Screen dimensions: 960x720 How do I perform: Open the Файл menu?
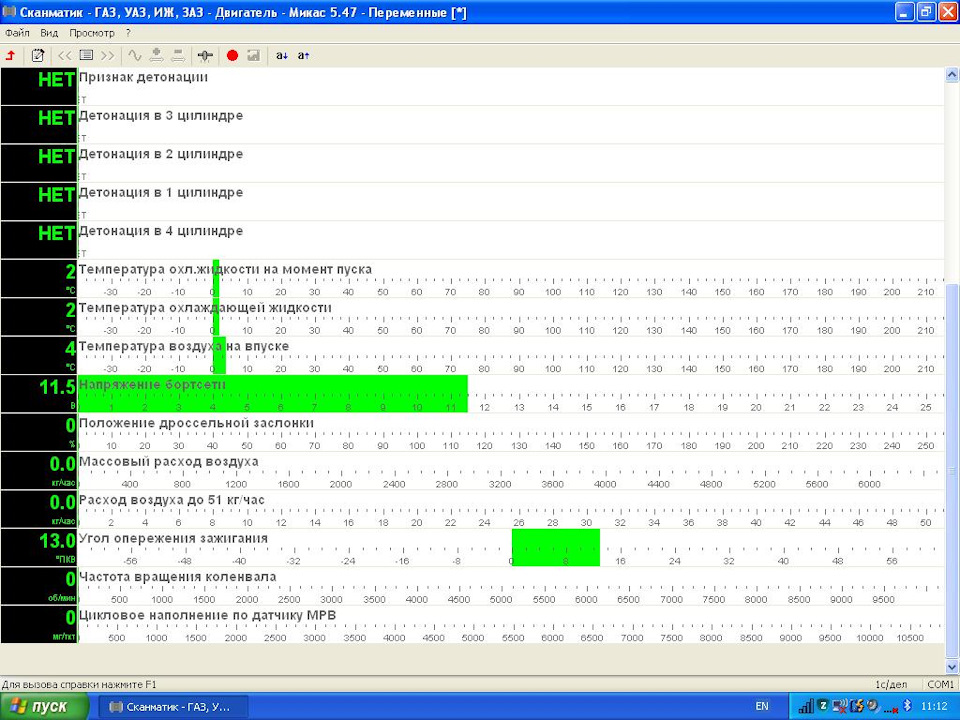pyautogui.click(x=17, y=33)
